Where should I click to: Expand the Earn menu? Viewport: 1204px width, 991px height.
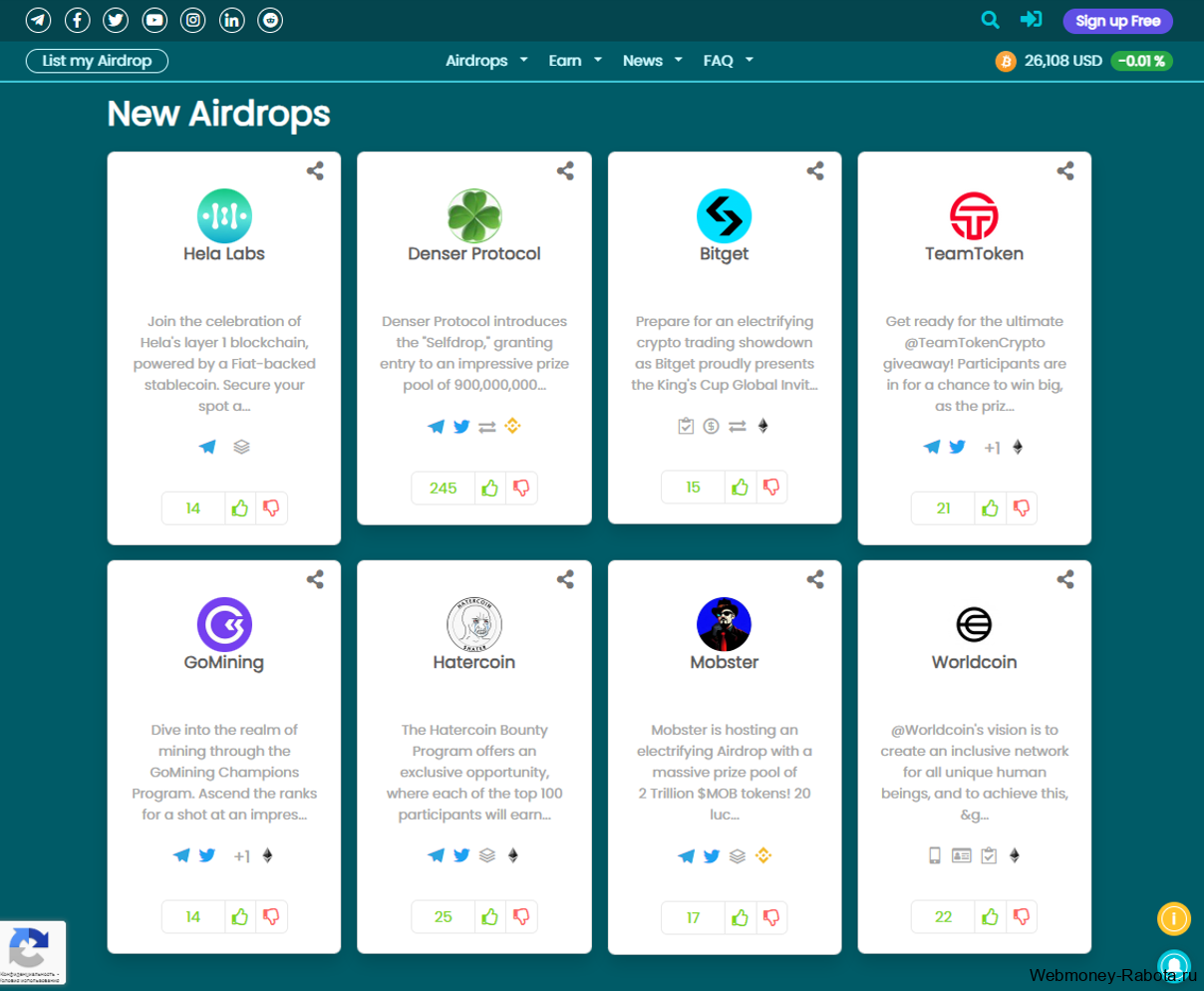(x=575, y=61)
